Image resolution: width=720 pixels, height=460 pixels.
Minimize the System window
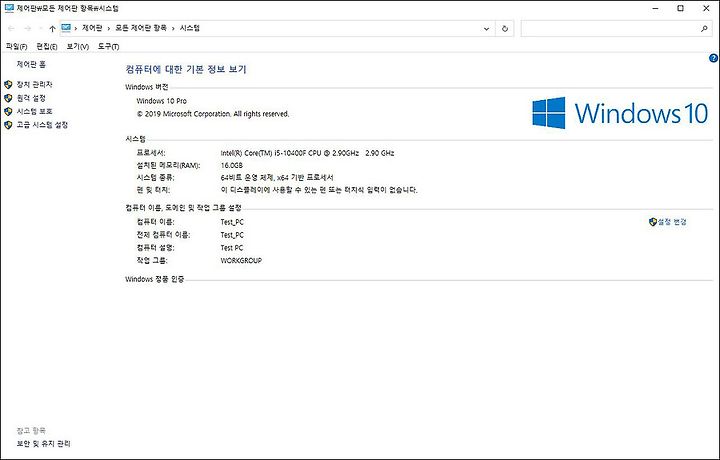pos(656,8)
